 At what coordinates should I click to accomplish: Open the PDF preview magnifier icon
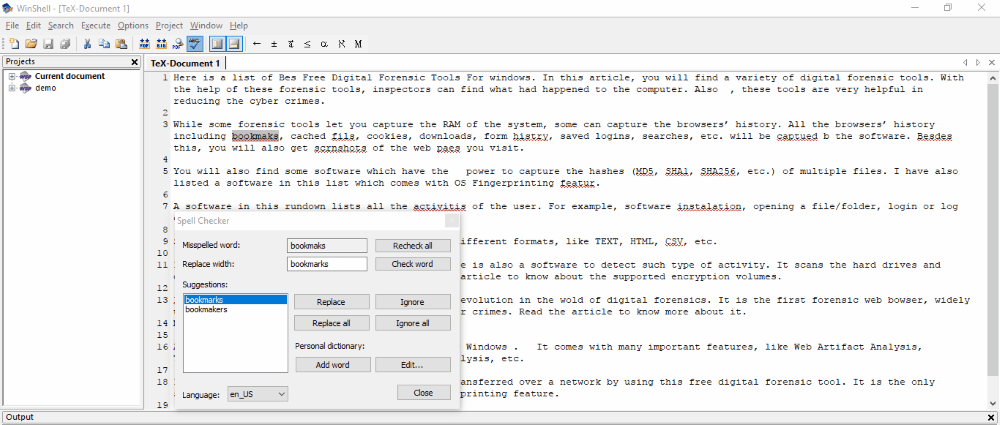tap(178, 44)
